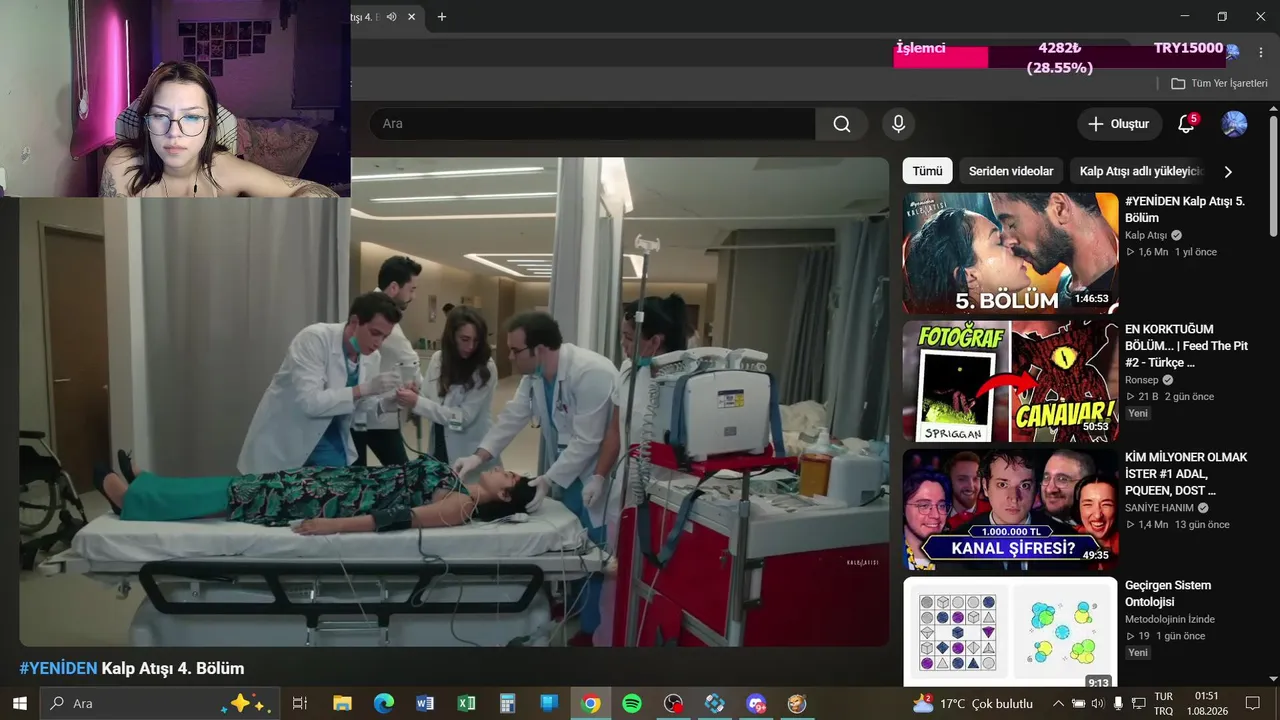Viewport: 1280px width, 720px height.
Task: Select the Tümü filter chip
Action: (927, 171)
